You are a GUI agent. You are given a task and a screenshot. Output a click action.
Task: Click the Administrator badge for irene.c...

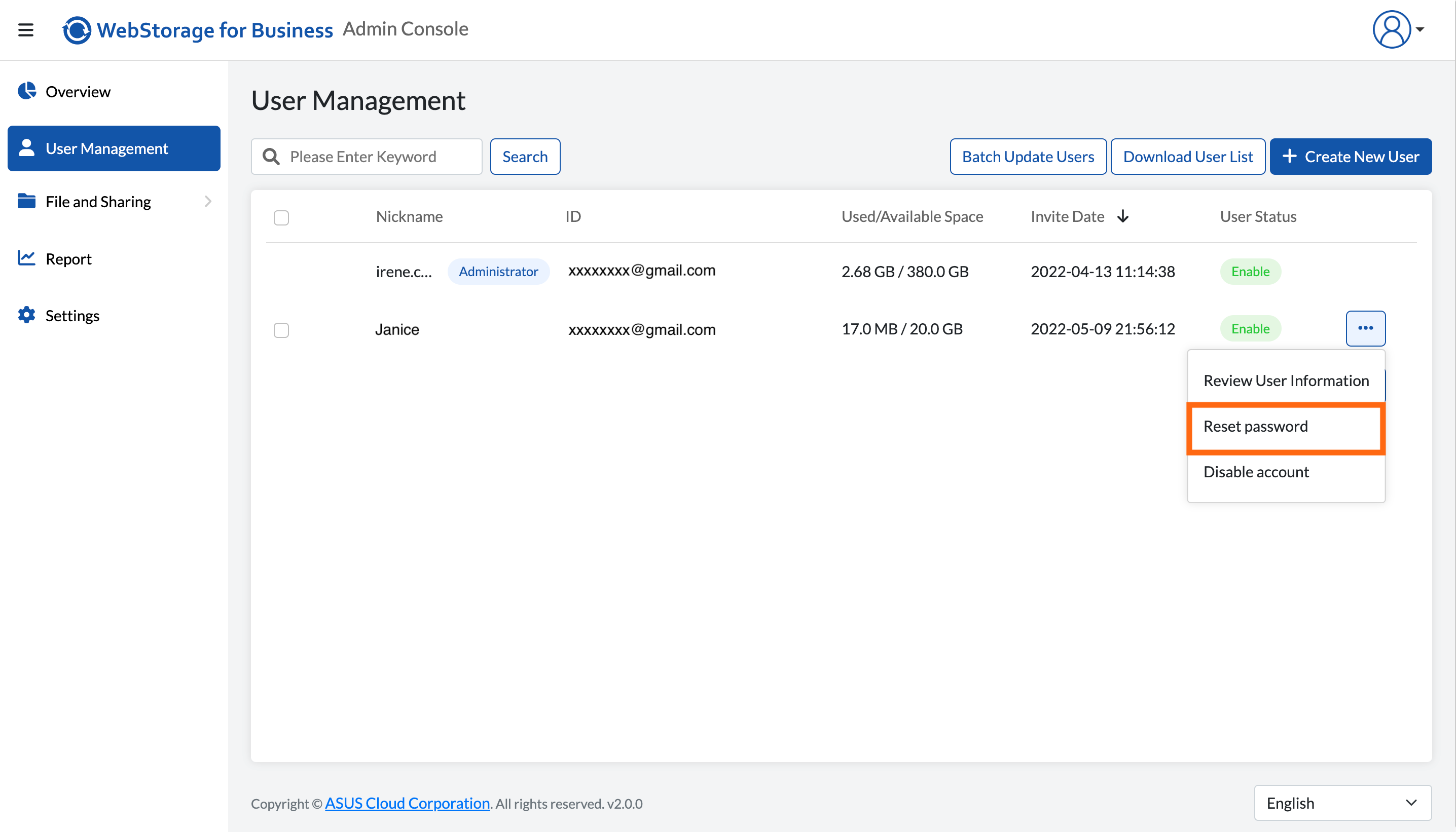498,272
